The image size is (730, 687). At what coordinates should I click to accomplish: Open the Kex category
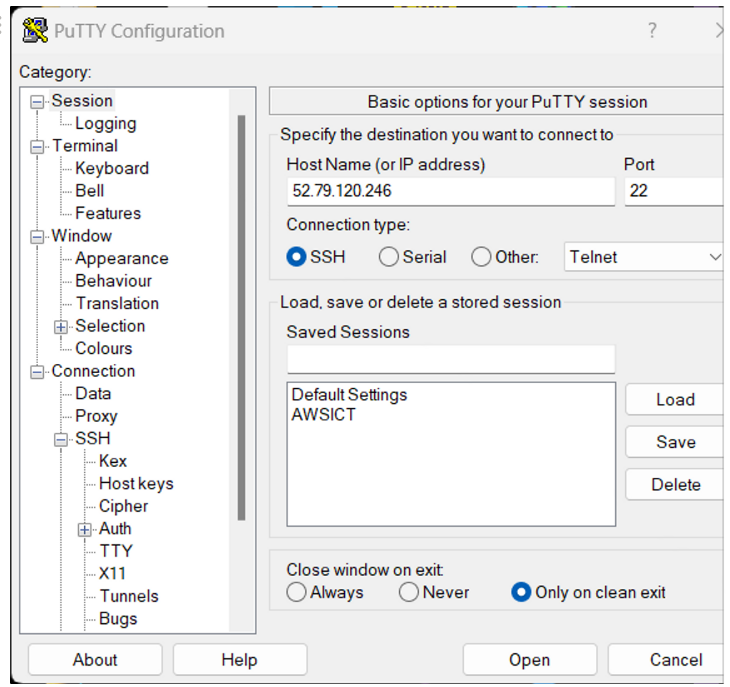pos(113,461)
